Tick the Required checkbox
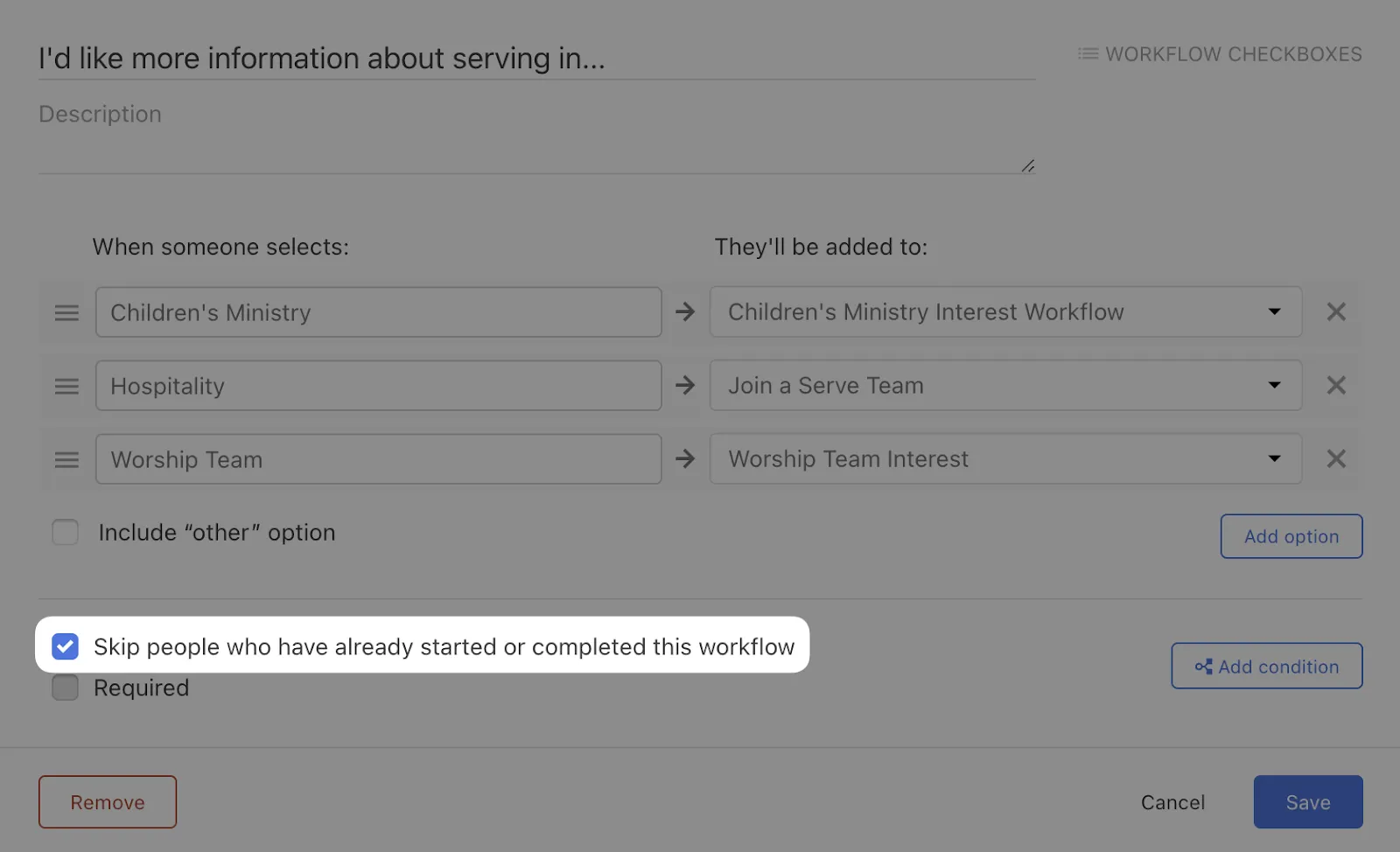The image size is (1400, 852). [66, 688]
